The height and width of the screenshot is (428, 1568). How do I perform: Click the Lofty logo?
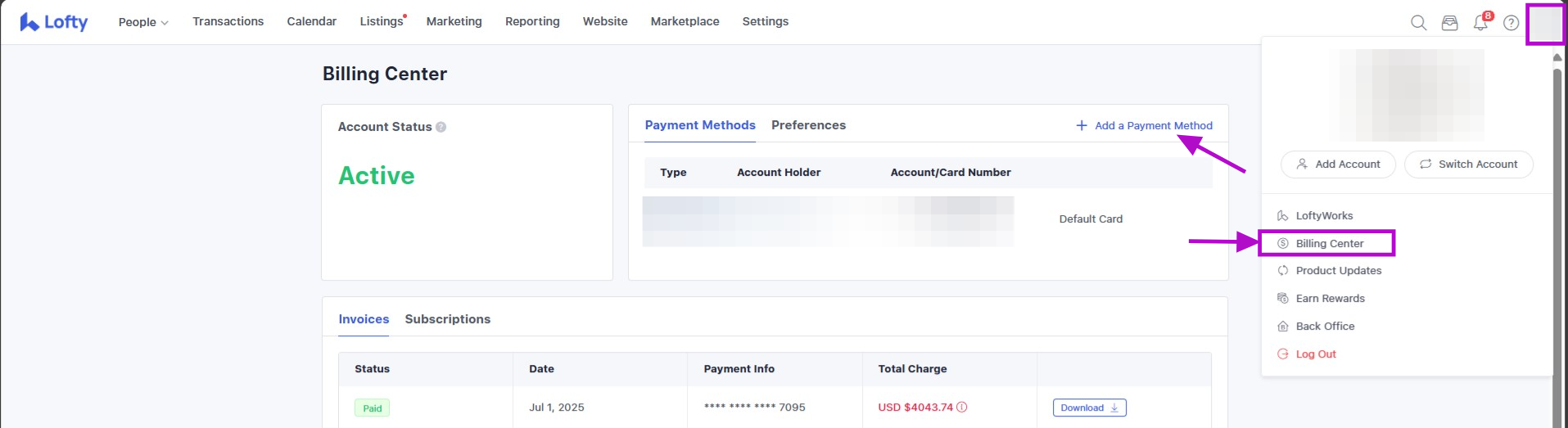[x=54, y=22]
